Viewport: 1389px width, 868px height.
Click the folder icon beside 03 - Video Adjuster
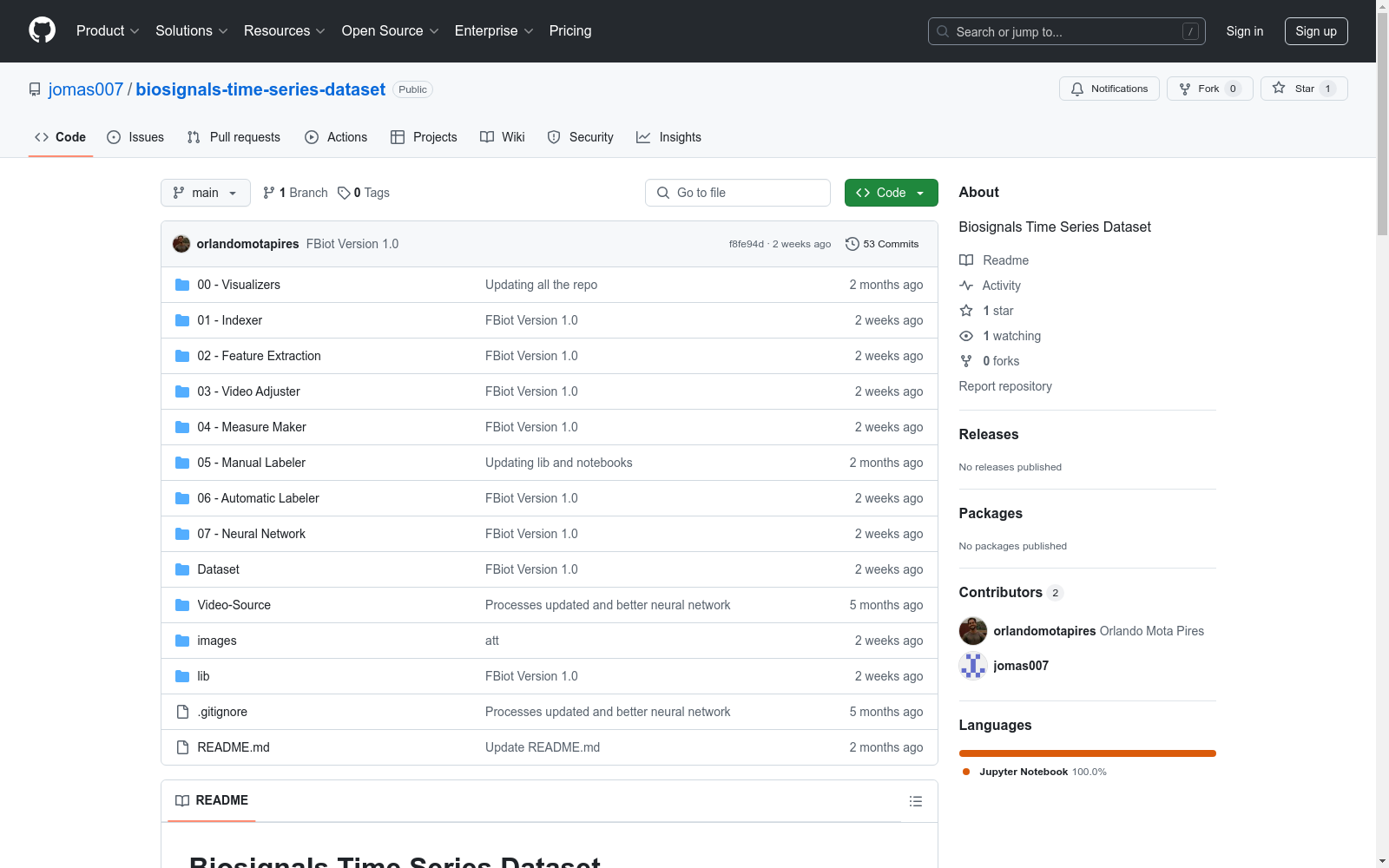pos(182,391)
